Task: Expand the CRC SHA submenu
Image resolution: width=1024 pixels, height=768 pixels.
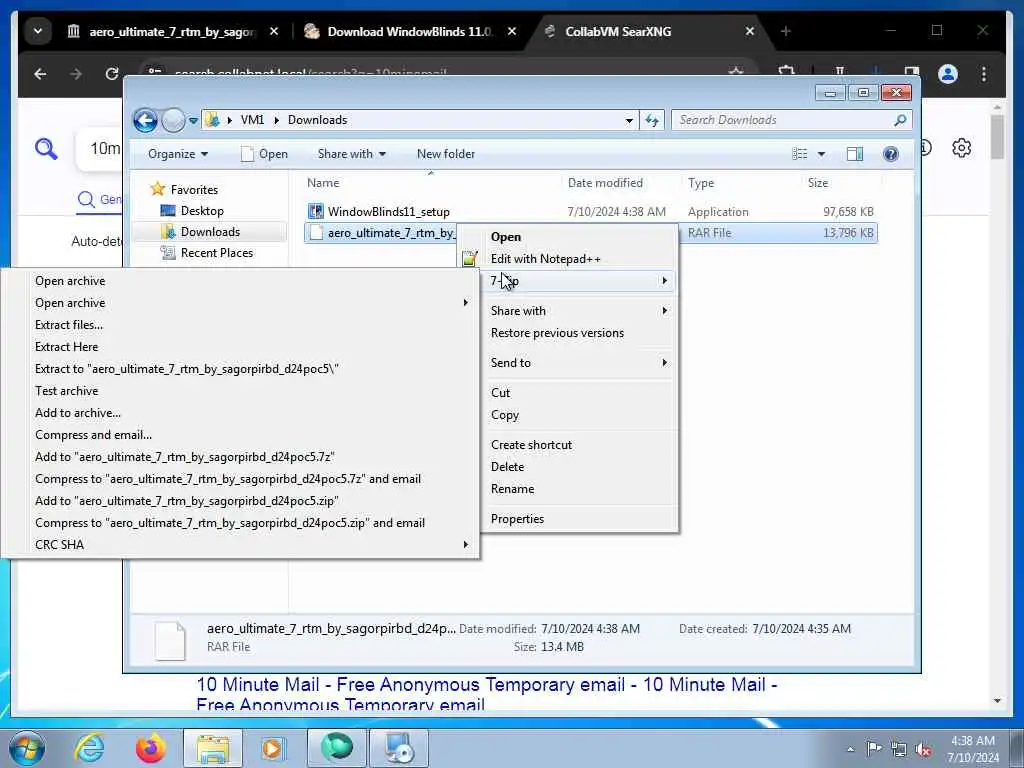Action: (x=240, y=545)
